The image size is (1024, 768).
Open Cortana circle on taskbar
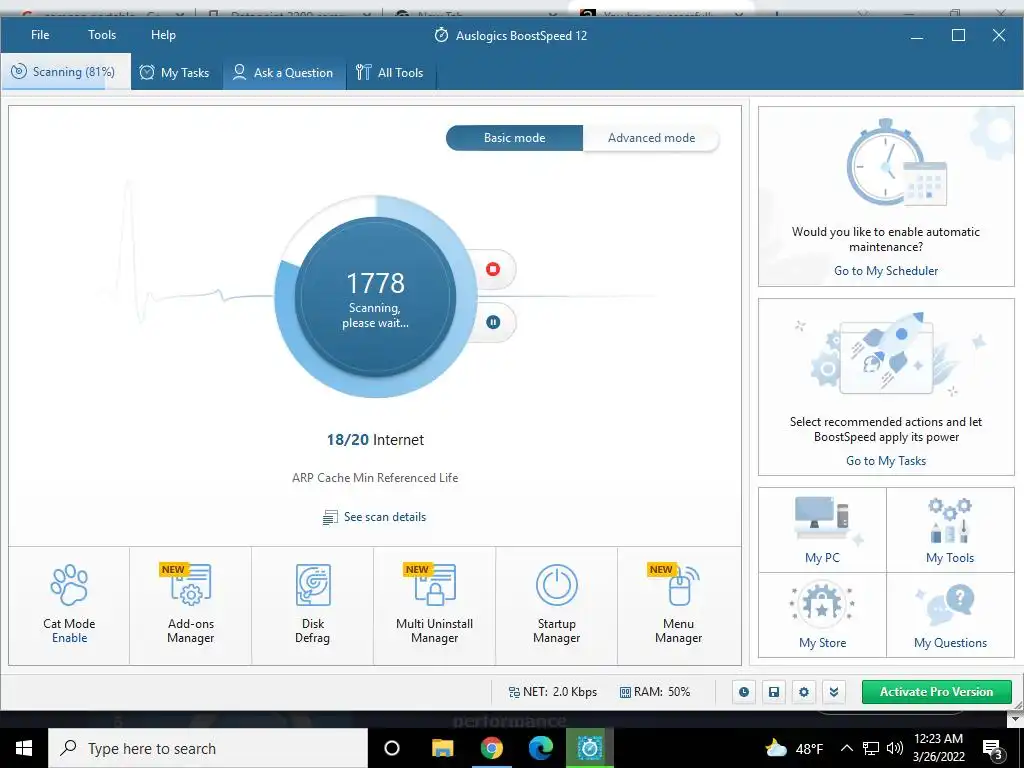[x=392, y=748]
